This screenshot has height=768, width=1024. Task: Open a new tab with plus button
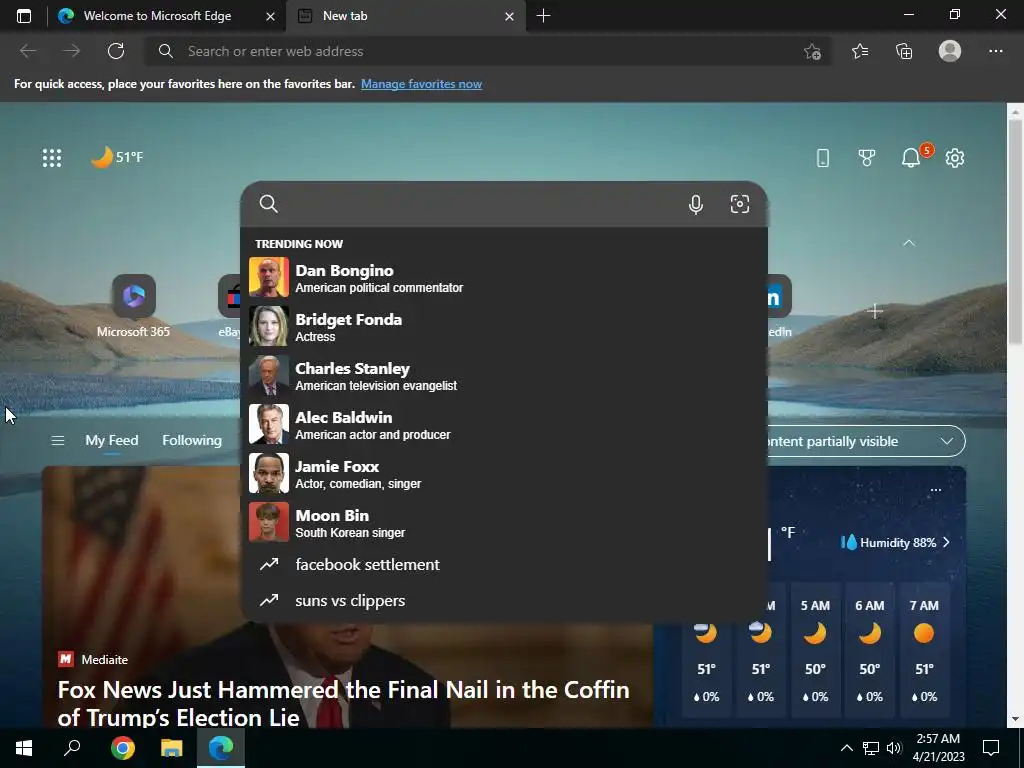[543, 16]
